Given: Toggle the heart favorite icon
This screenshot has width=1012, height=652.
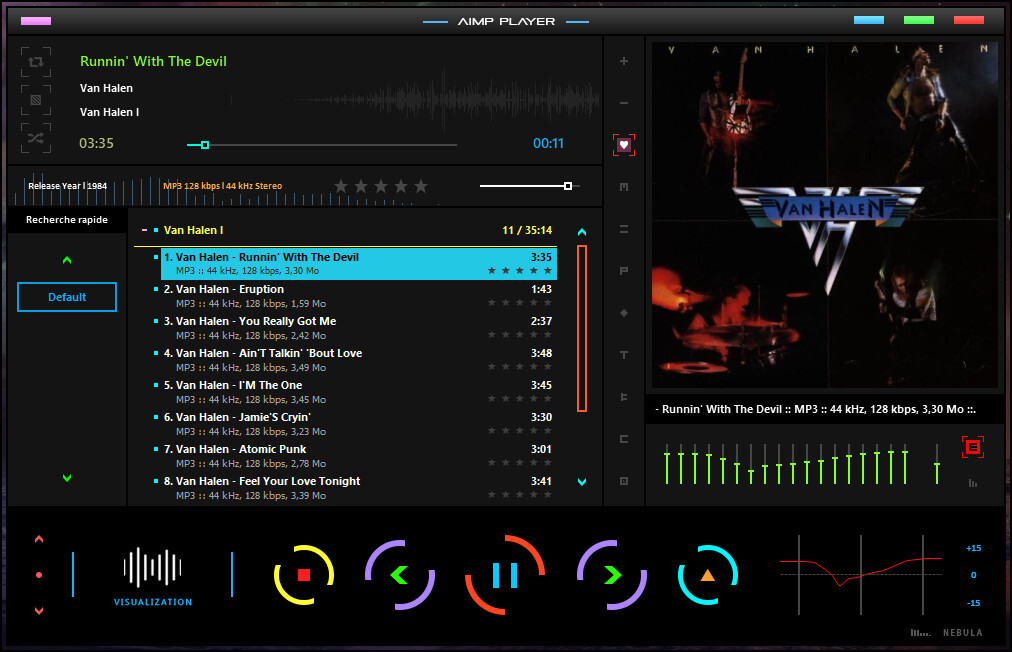Looking at the screenshot, I should [623, 145].
